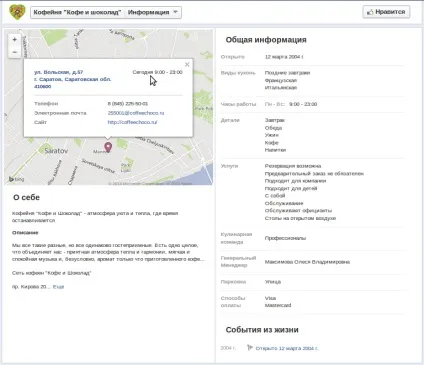
Task: Click the Mastercard payment method
Action: (x=278, y=305)
